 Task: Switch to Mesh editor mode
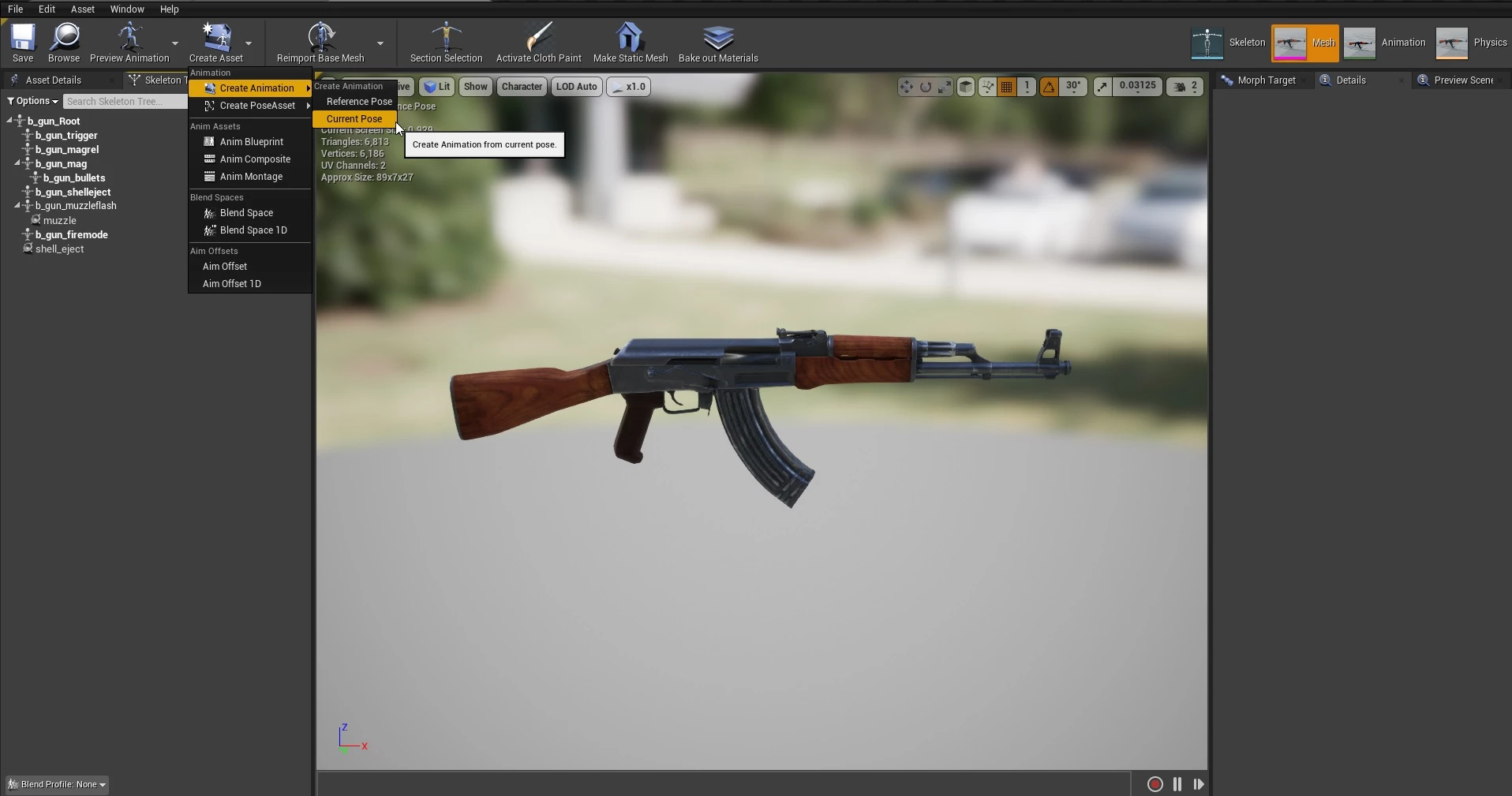tap(1305, 43)
